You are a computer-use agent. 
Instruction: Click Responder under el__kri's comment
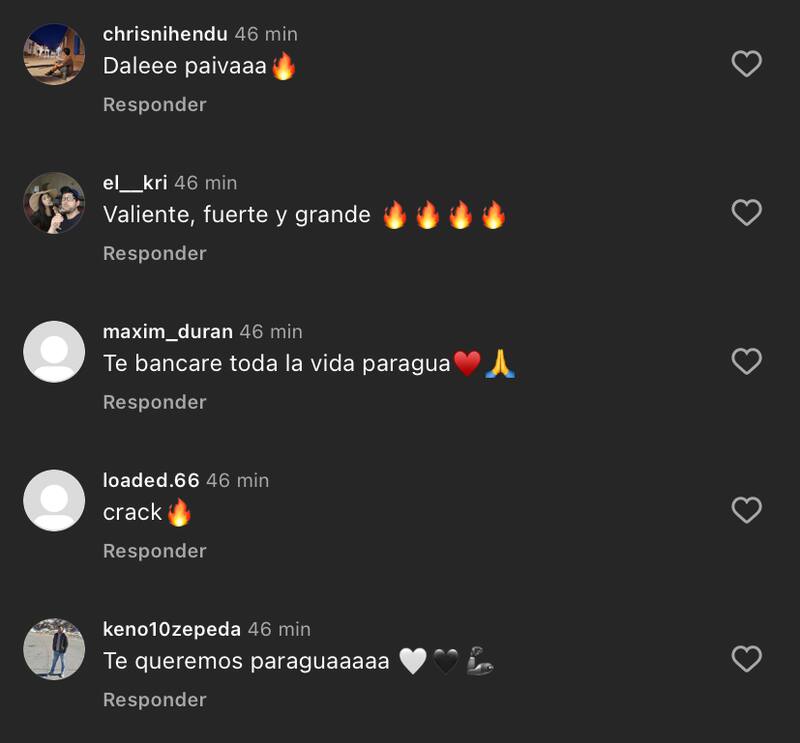[155, 254]
